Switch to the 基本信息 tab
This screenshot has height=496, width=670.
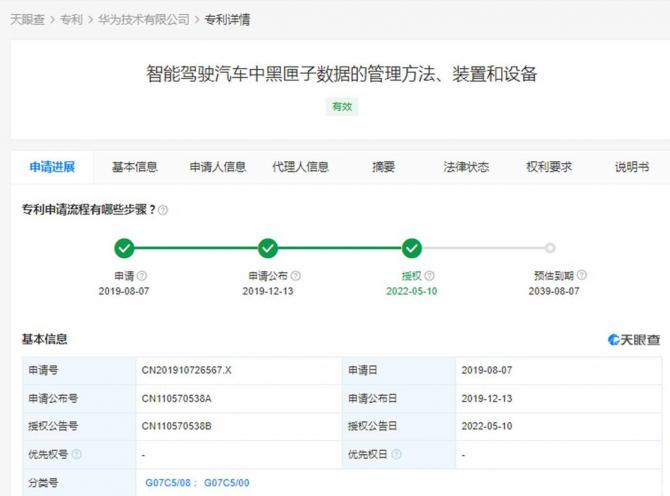click(135, 167)
